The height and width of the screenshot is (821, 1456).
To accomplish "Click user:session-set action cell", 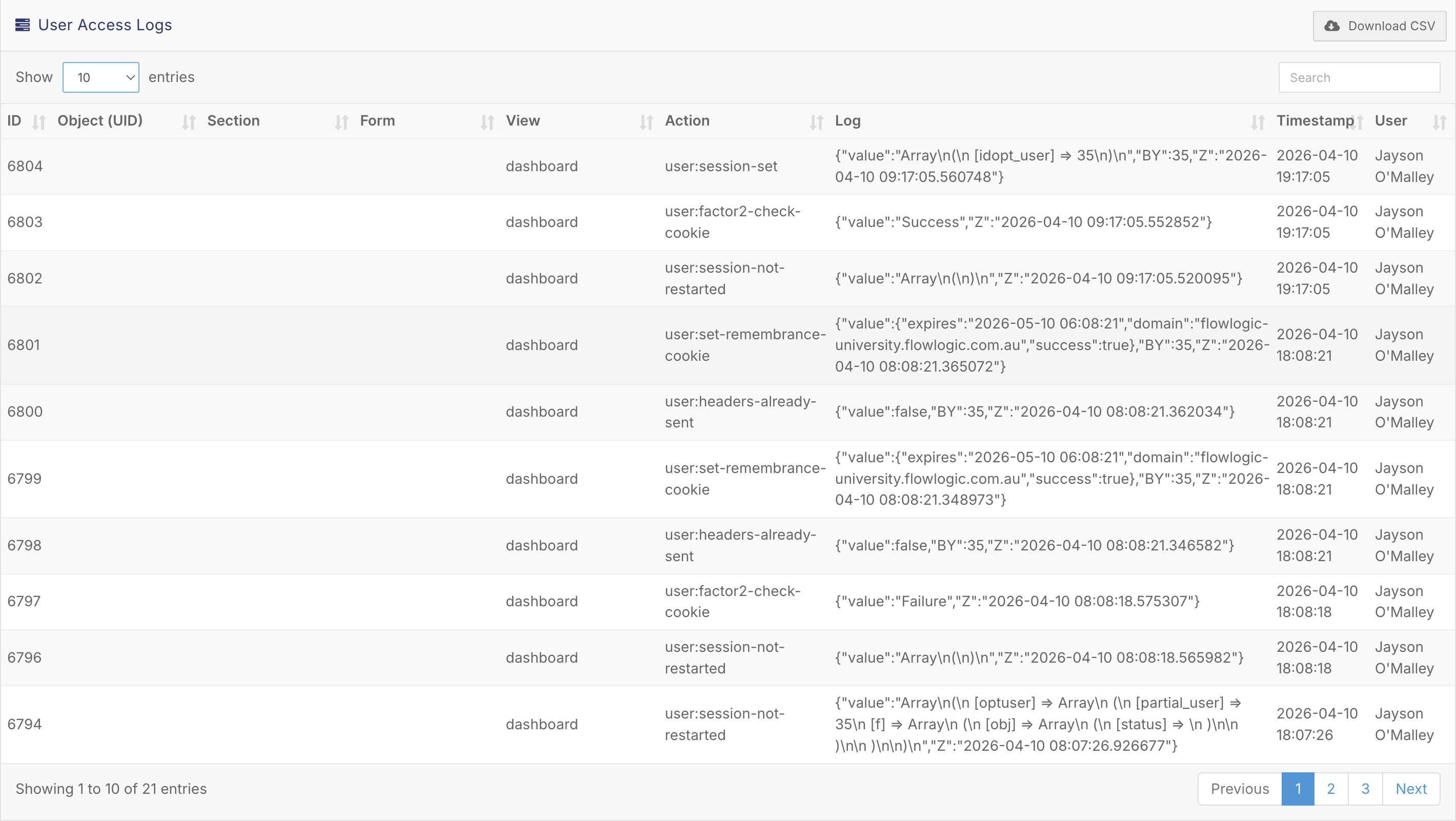I will [x=721, y=166].
